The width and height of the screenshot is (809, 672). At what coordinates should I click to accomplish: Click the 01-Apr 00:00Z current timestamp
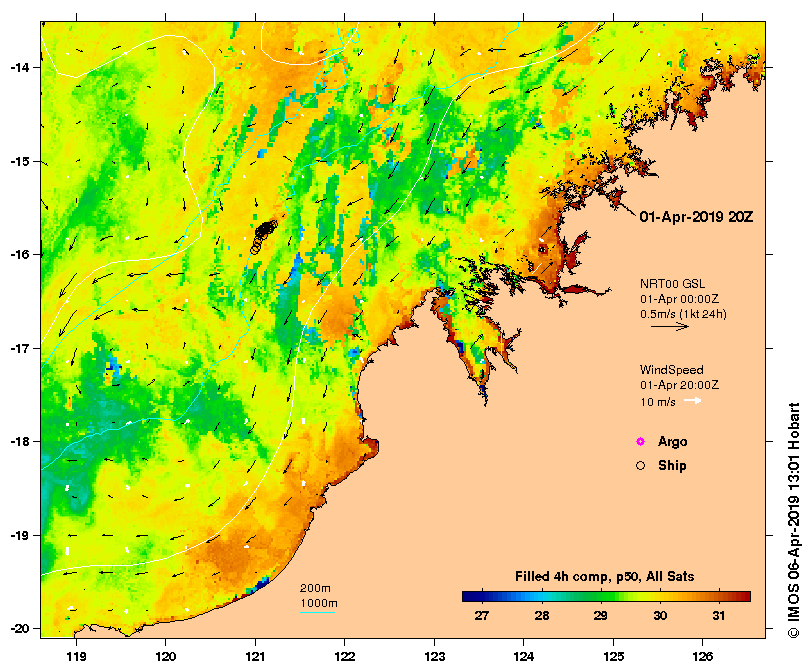tap(679, 299)
